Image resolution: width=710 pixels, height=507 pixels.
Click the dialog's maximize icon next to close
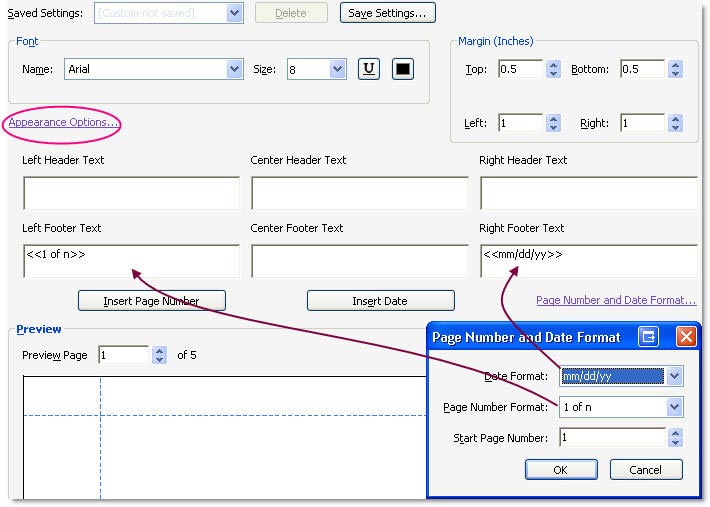point(648,337)
